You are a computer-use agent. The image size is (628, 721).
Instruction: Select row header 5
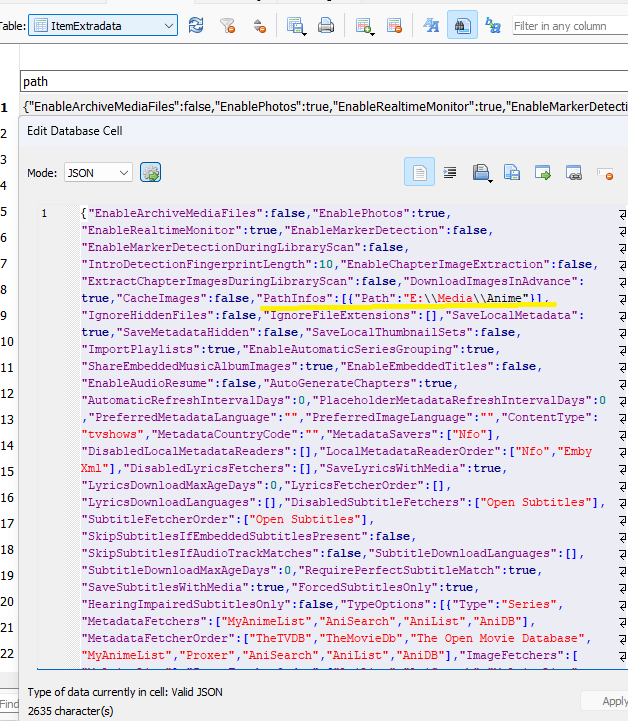(5, 212)
